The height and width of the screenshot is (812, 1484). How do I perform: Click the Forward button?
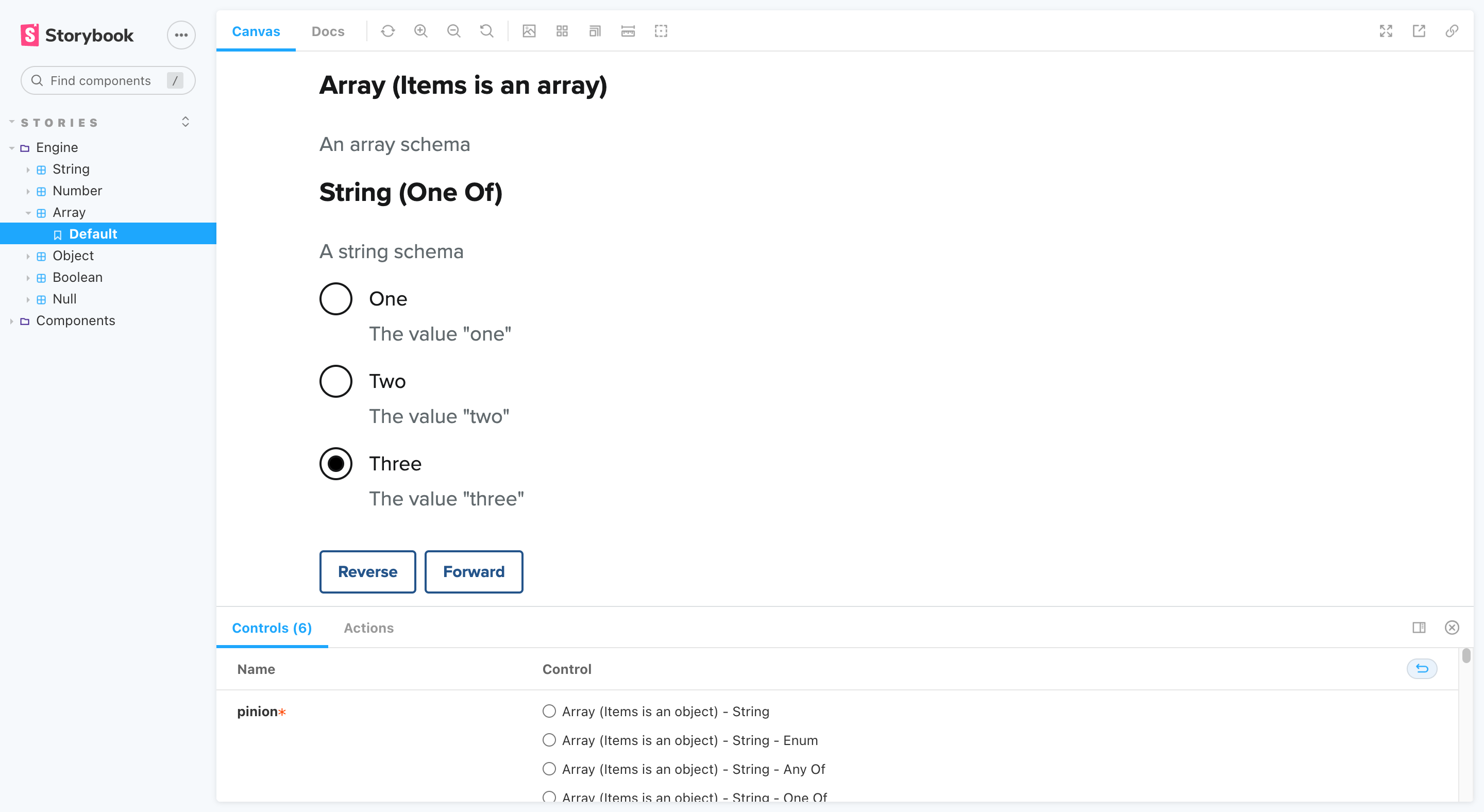pyautogui.click(x=474, y=572)
